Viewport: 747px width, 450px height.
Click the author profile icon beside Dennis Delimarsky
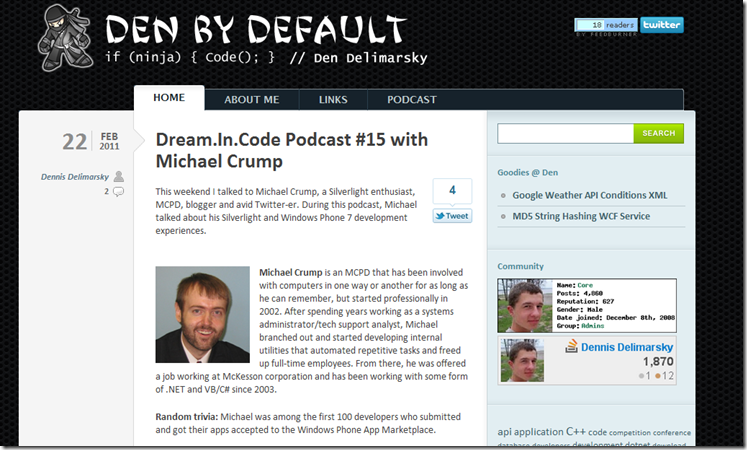point(119,177)
